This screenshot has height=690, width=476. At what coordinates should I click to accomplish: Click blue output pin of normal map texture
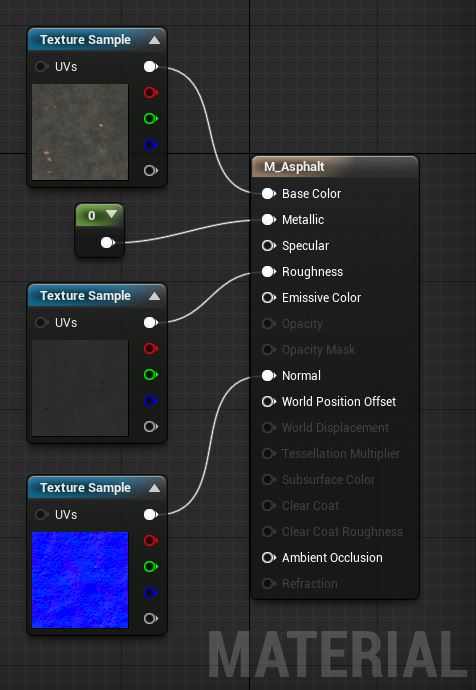click(x=151, y=592)
